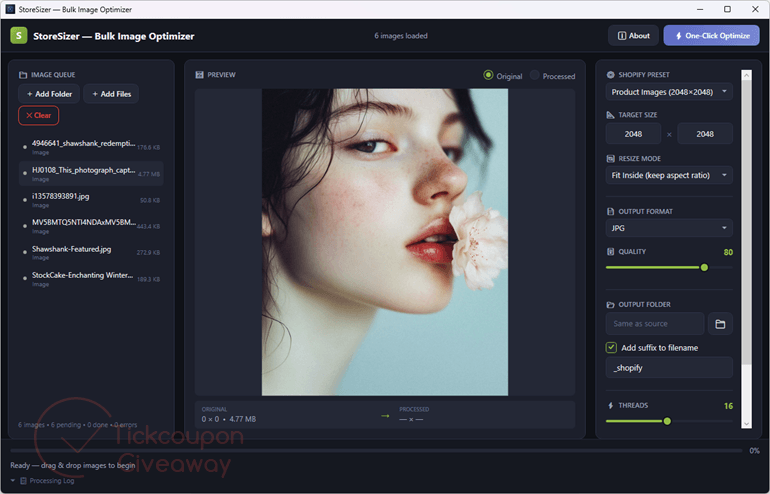
Task: Click the Target Size ruler icon
Action: click(610, 115)
